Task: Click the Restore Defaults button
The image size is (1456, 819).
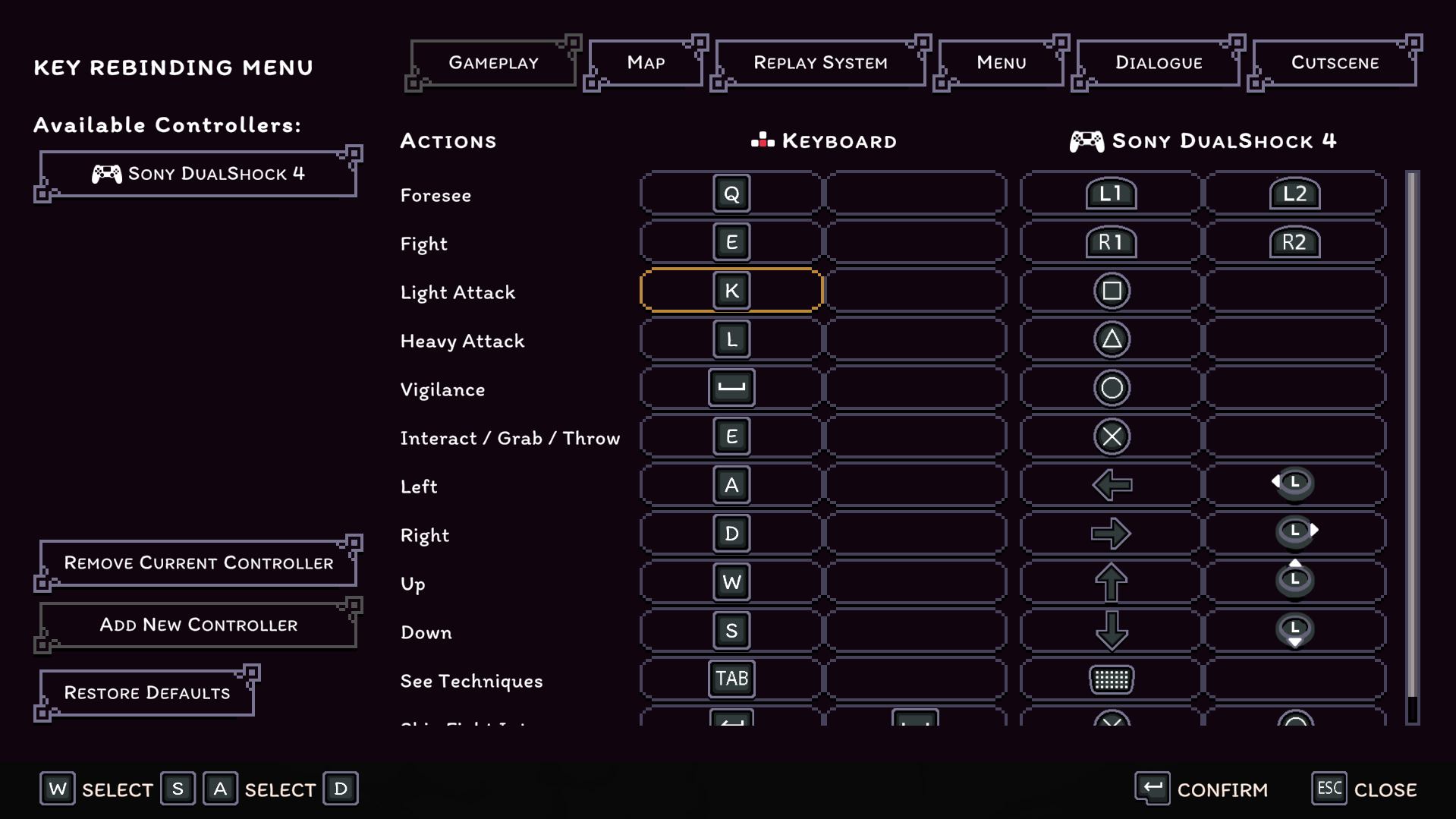Action: [147, 693]
